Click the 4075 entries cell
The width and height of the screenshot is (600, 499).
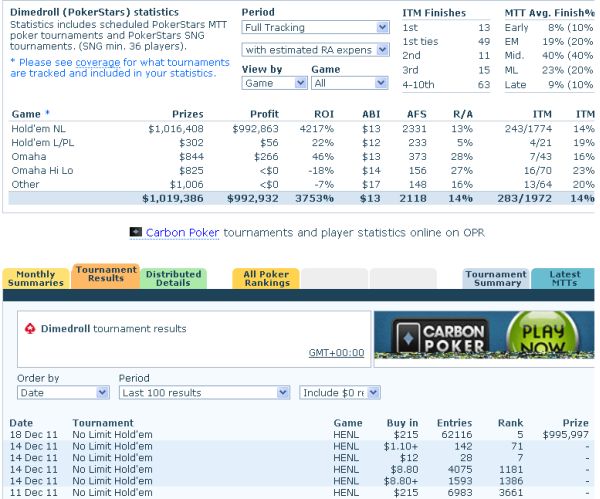click(460, 469)
